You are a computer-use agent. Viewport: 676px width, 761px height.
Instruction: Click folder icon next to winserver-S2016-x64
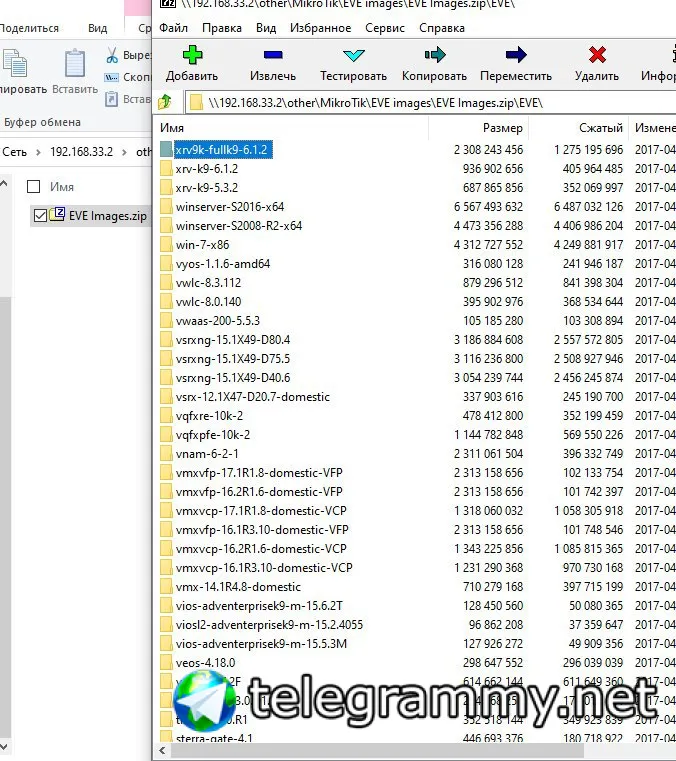pos(166,207)
